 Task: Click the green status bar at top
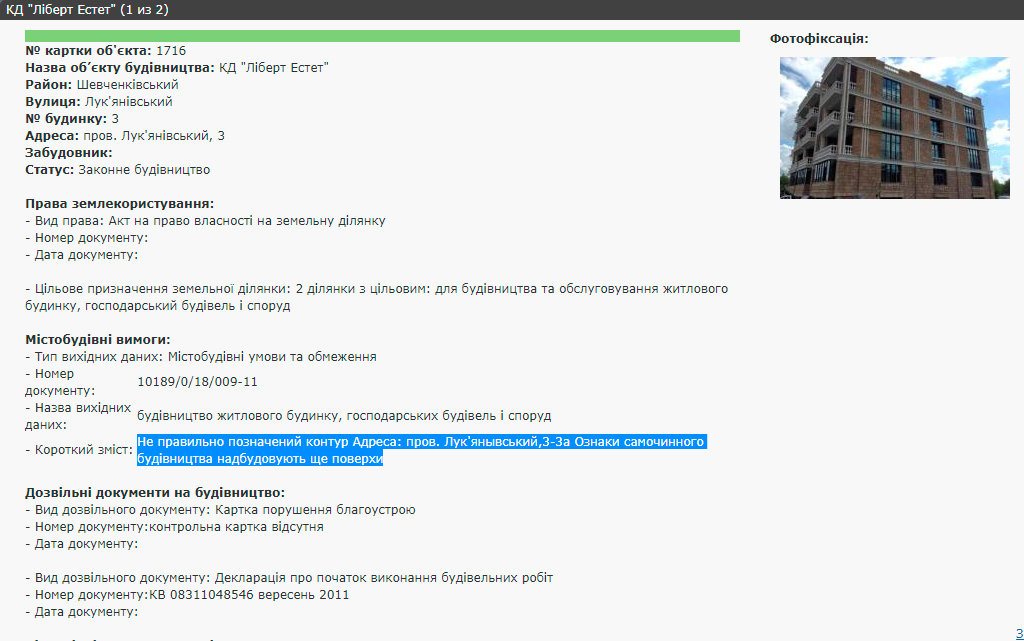(382, 36)
